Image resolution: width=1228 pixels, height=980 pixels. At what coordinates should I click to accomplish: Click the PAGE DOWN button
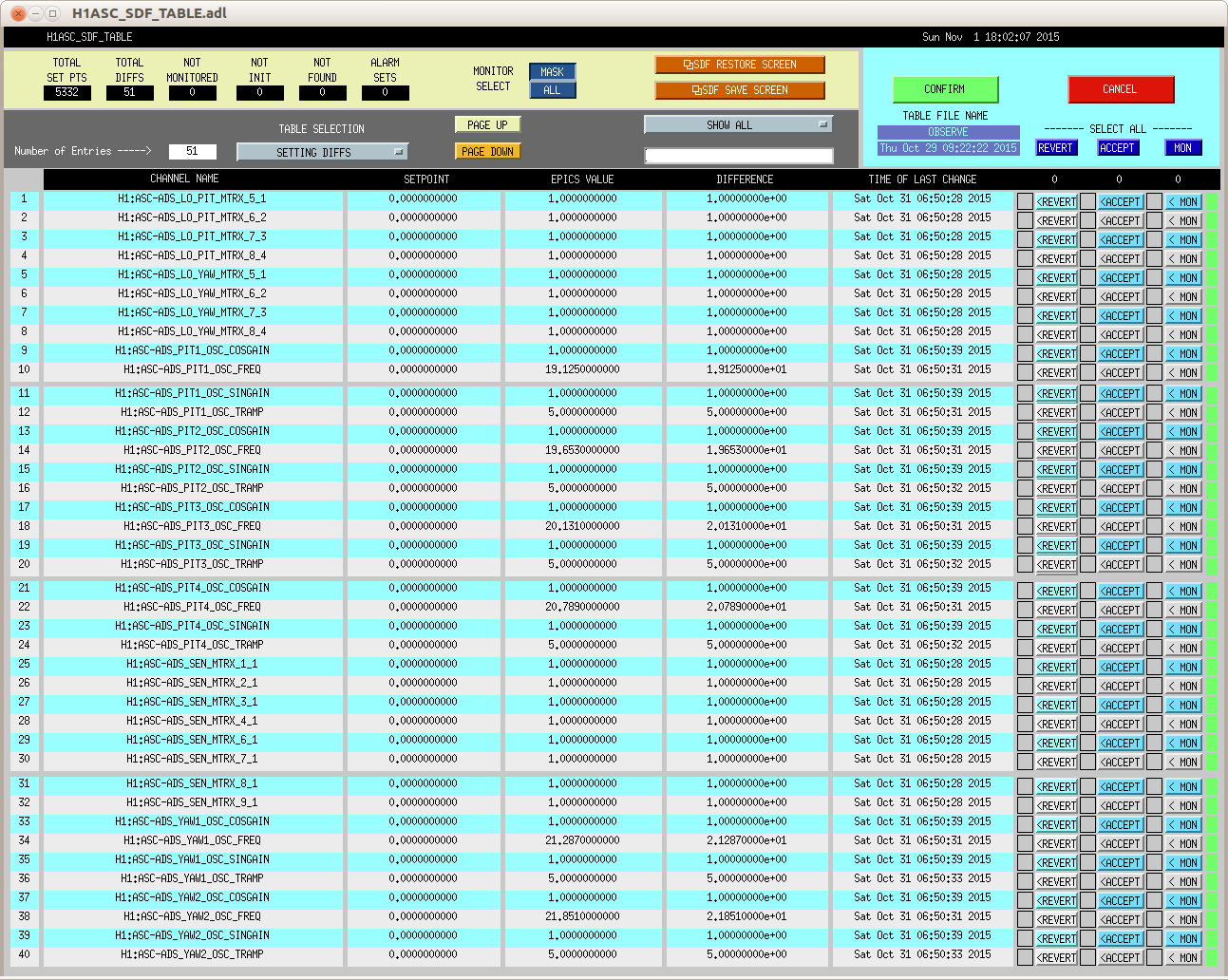click(487, 151)
